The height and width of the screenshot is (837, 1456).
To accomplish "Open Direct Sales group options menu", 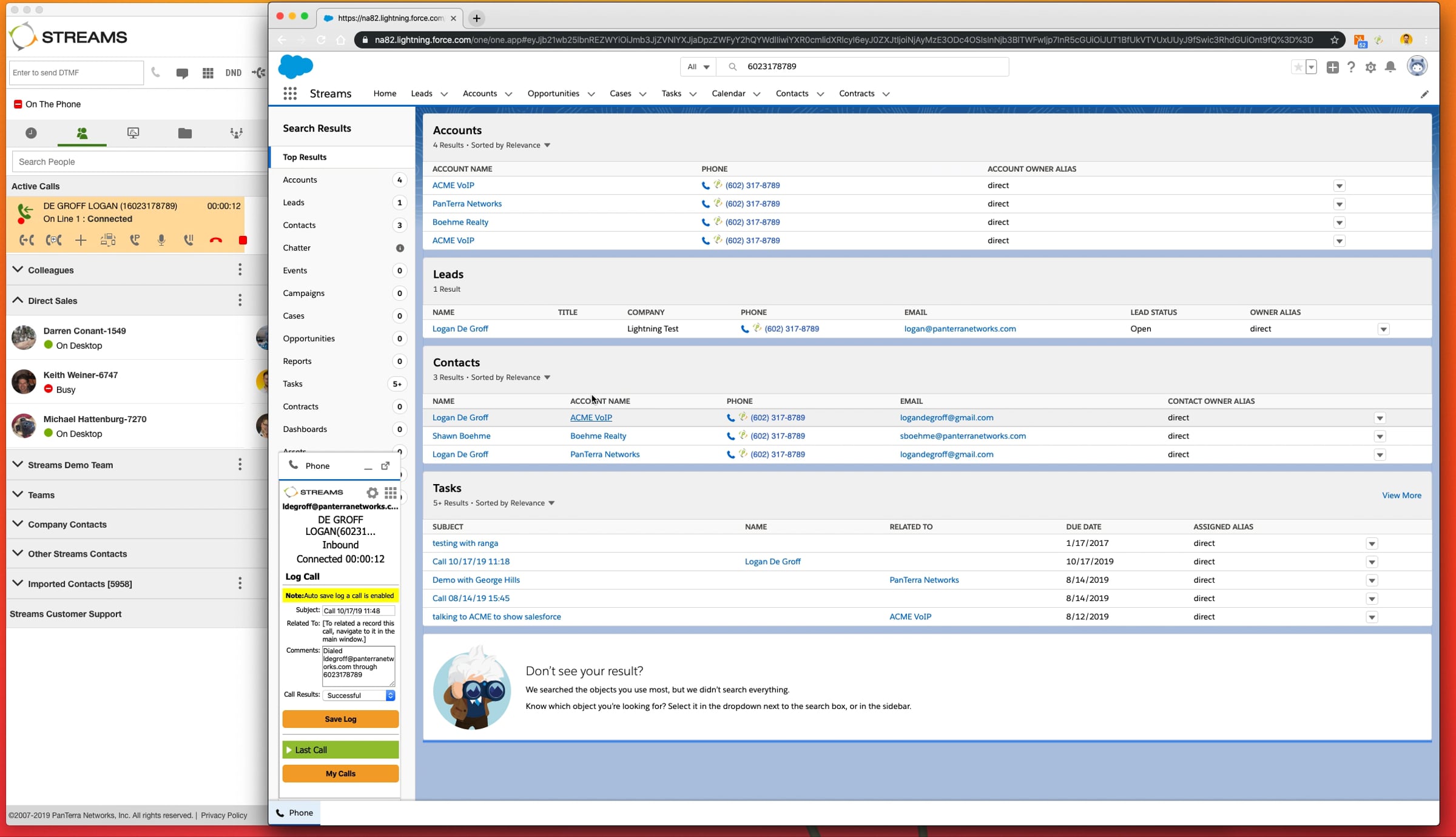I will click(240, 300).
